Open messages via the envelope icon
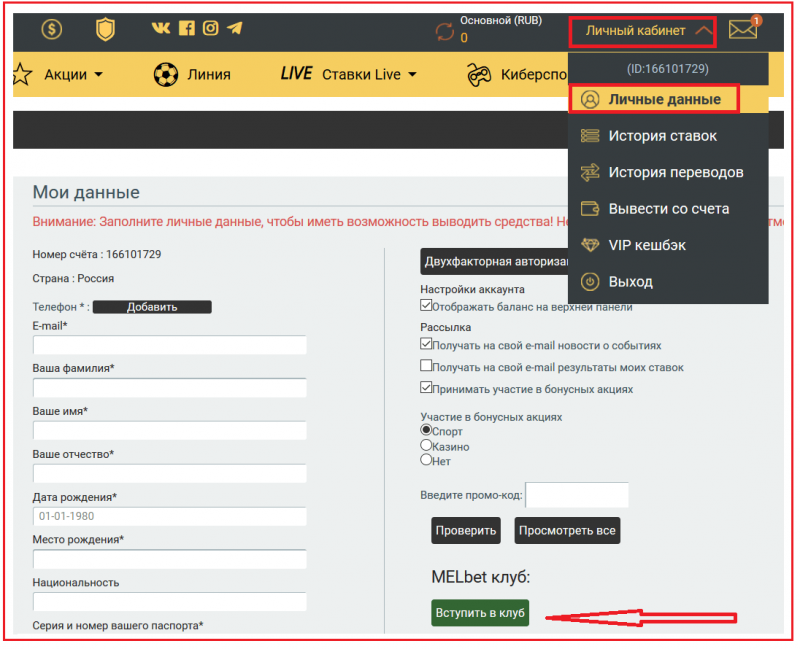Image resolution: width=800 pixels, height=649 pixels. tap(742, 30)
